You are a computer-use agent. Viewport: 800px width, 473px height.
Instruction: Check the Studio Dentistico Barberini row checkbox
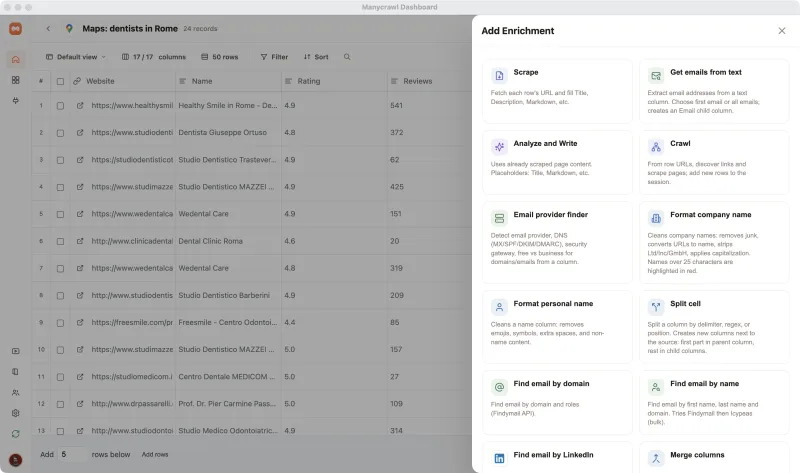[x=60, y=295]
